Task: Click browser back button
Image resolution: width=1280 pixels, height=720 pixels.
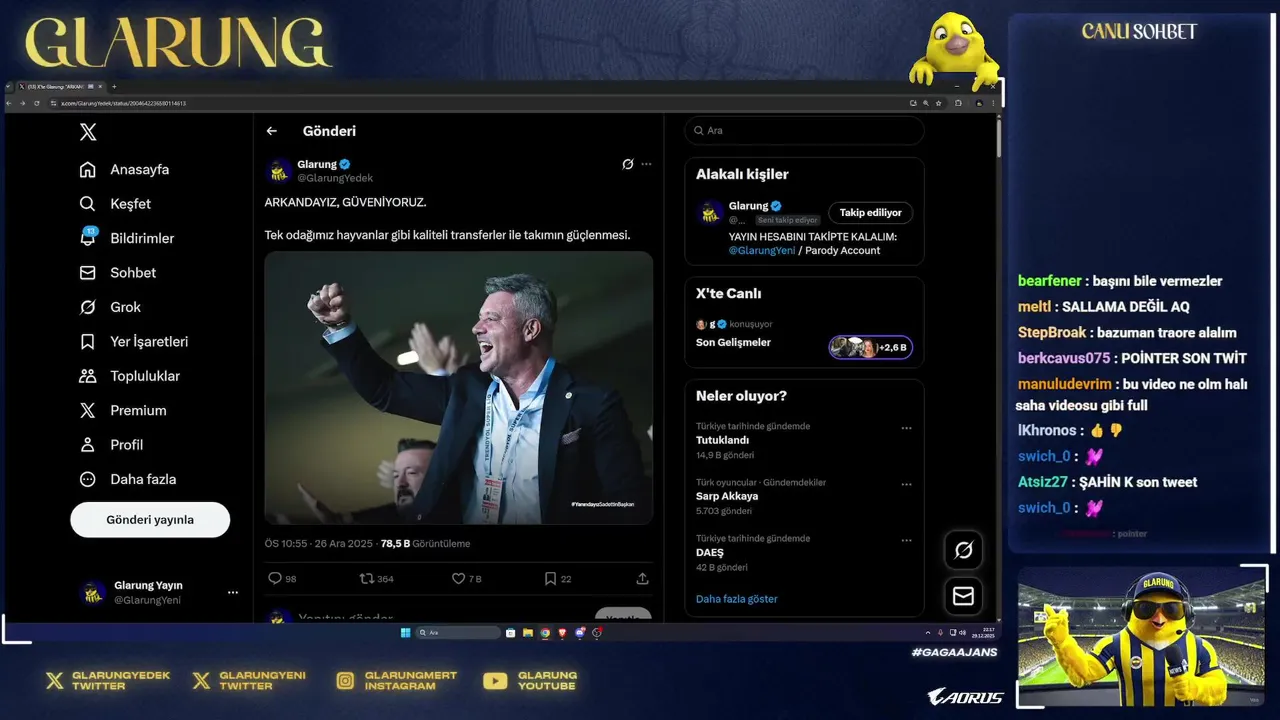Action: (x=10, y=103)
